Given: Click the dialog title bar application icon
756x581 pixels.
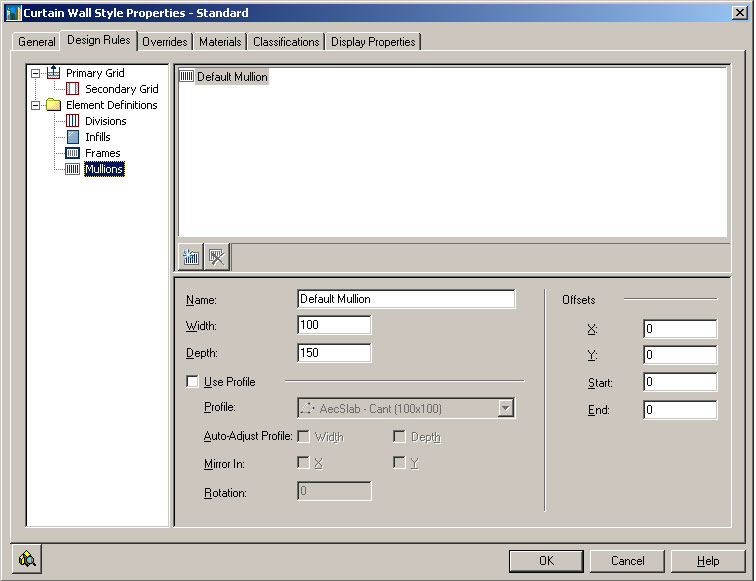Looking at the screenshot, I should (13, 13).
